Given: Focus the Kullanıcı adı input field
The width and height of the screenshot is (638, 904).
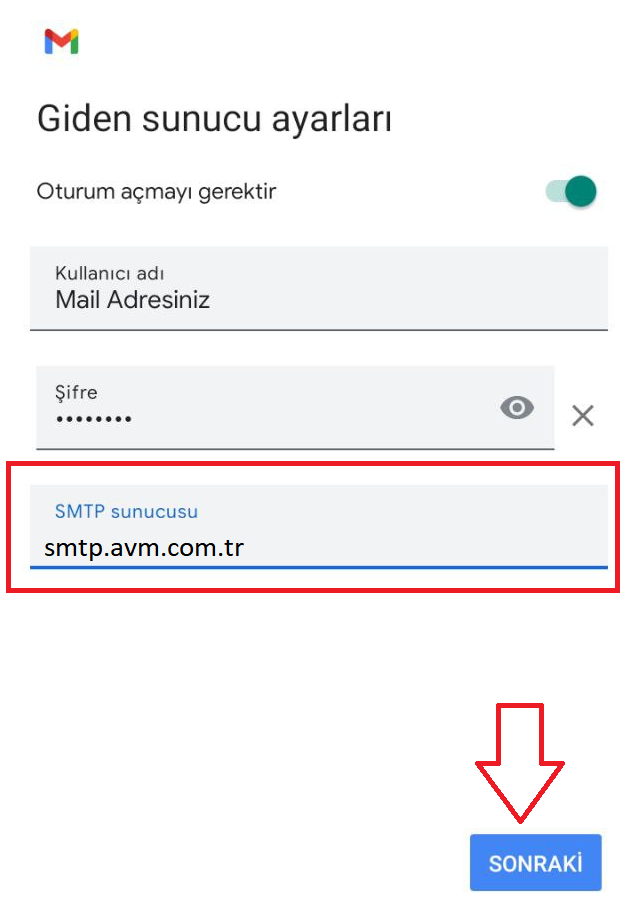Looking at the screenshot, I should [318, 287].
